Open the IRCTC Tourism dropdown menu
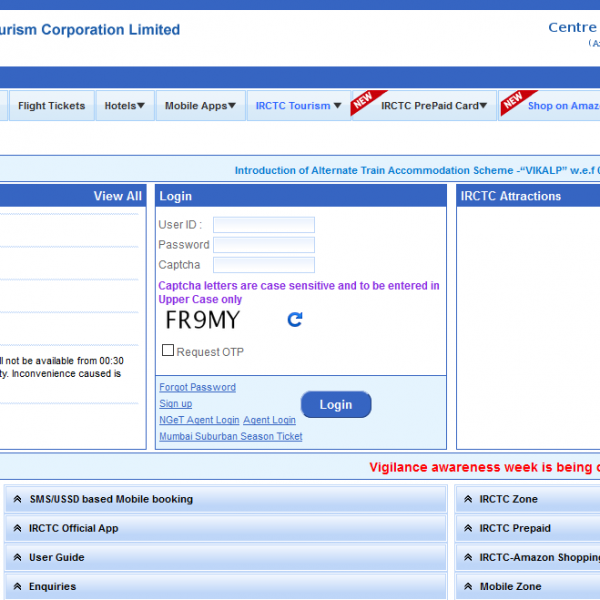The image size is (600, 600). (298, 106)
